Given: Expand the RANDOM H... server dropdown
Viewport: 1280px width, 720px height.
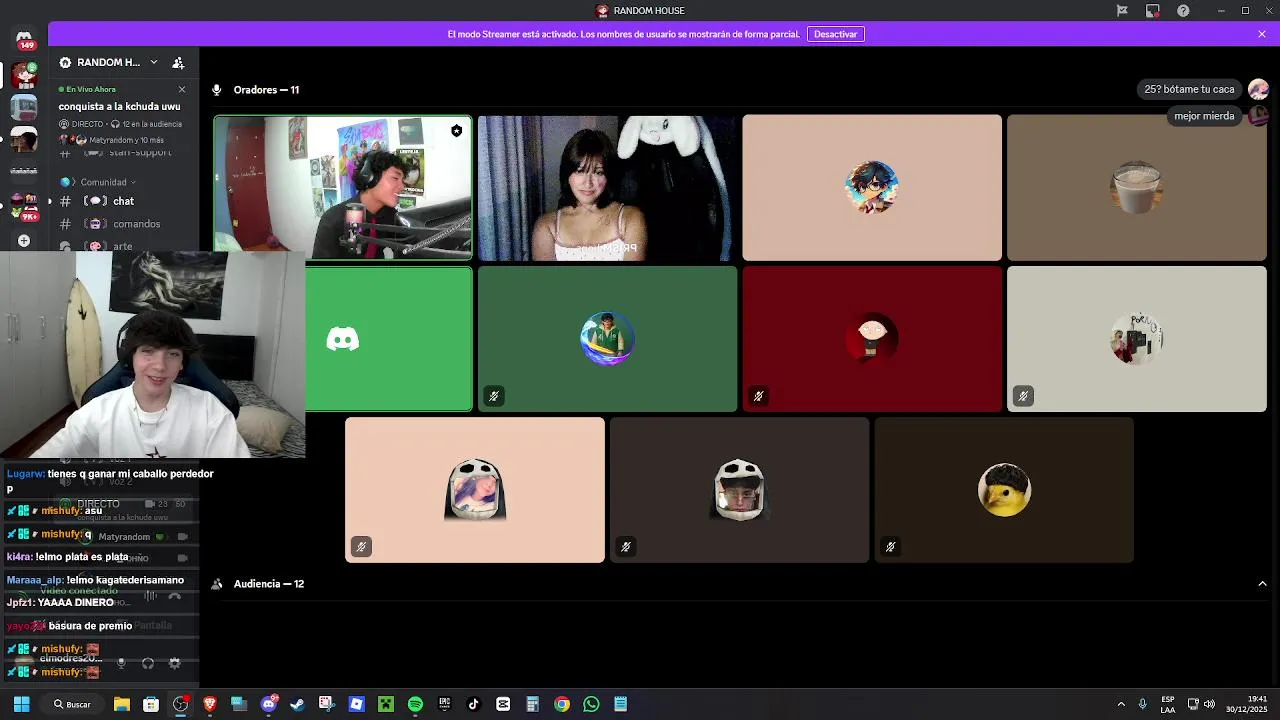Looking at the screenshot, I should click(153, 62).
